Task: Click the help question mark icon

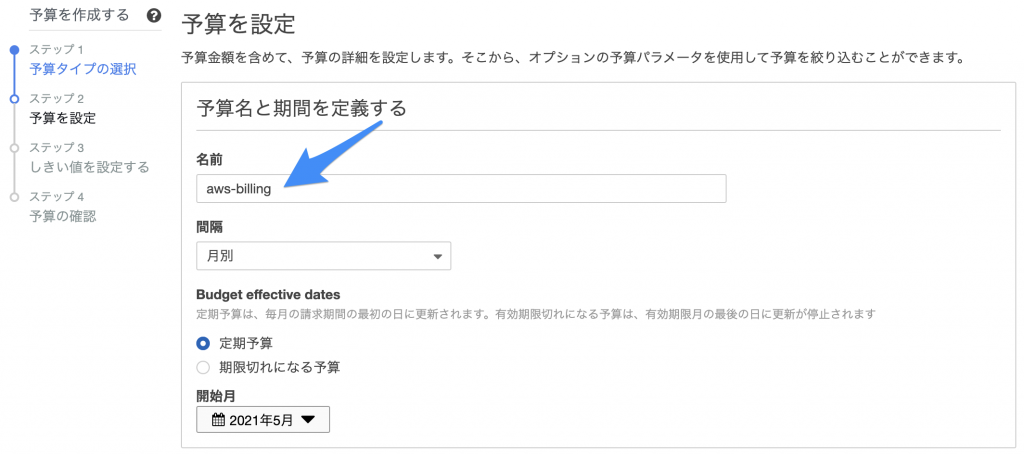Action: tap(154, 15)
